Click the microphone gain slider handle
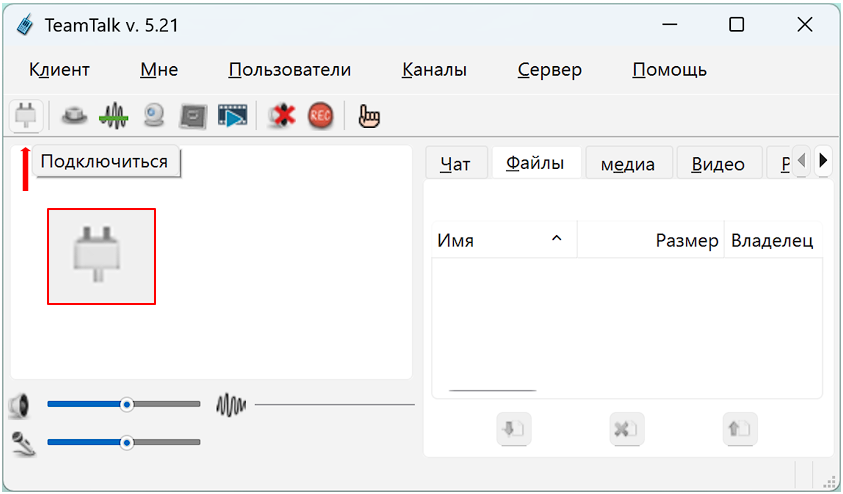This screenshot has width=843, height=494. (127, 442)
